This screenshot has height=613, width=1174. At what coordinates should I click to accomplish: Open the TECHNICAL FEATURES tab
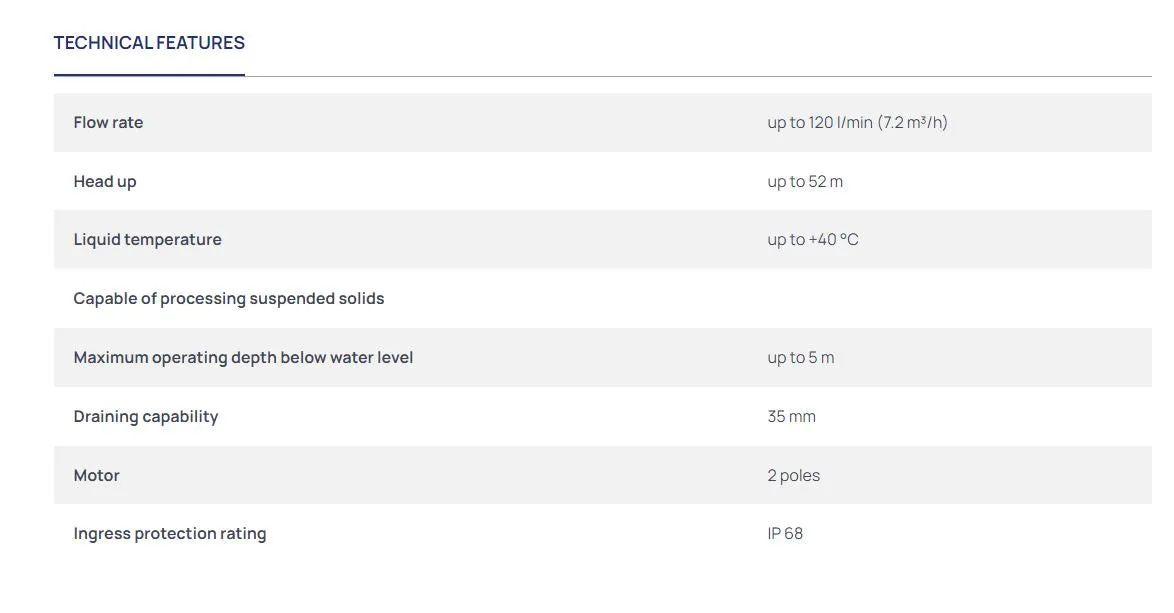point(149,43)
